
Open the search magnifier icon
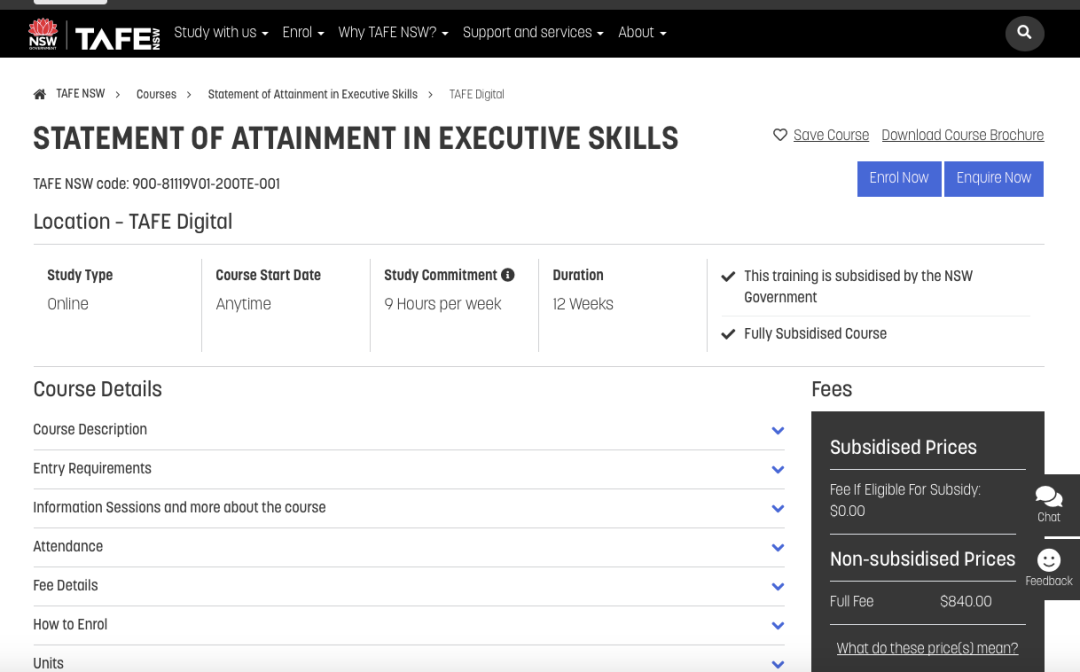click(1024, 33)
